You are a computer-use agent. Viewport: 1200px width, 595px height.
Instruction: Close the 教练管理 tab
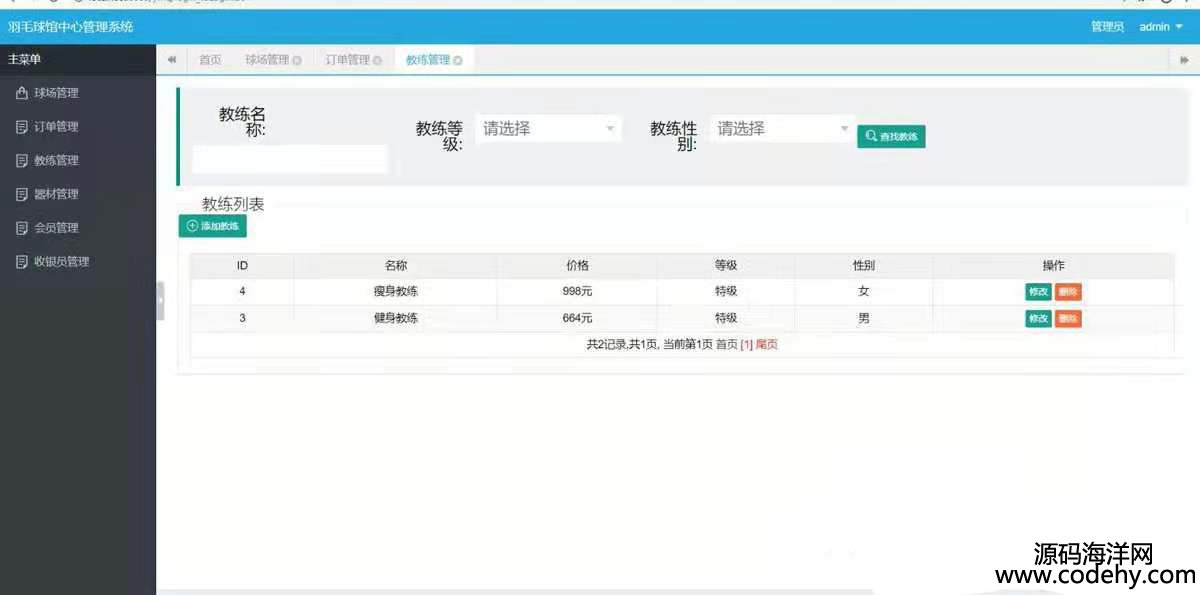(457, 61)
